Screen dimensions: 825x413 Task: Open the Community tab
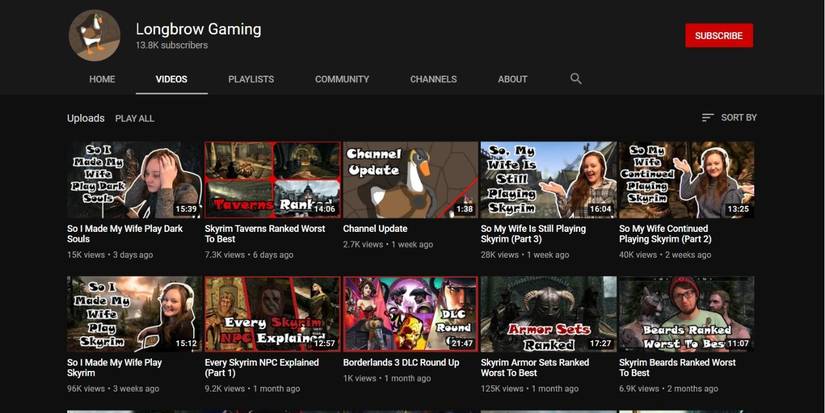(x=342, y=79)
